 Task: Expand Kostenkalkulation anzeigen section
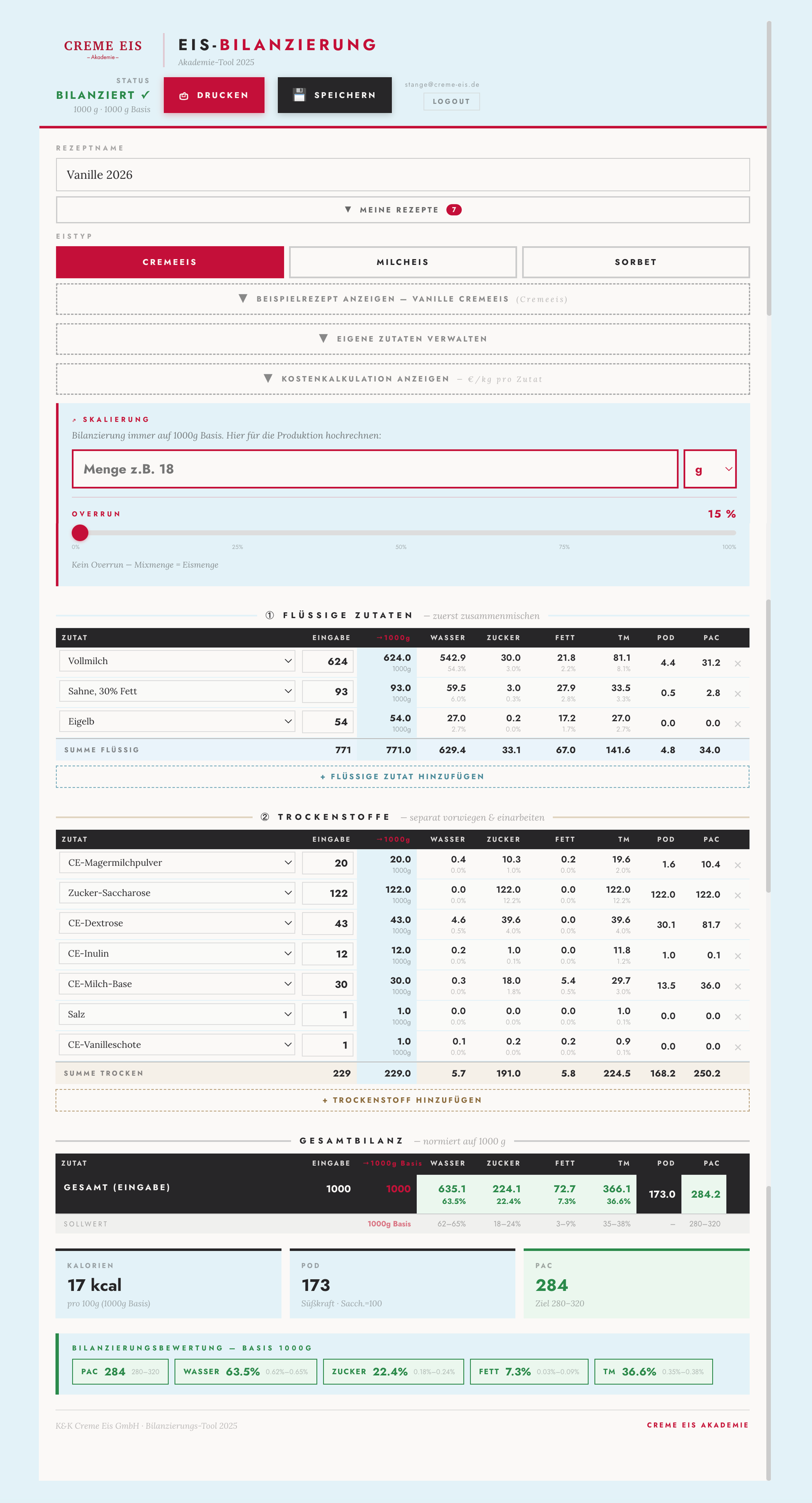click(x=403, y=379)
